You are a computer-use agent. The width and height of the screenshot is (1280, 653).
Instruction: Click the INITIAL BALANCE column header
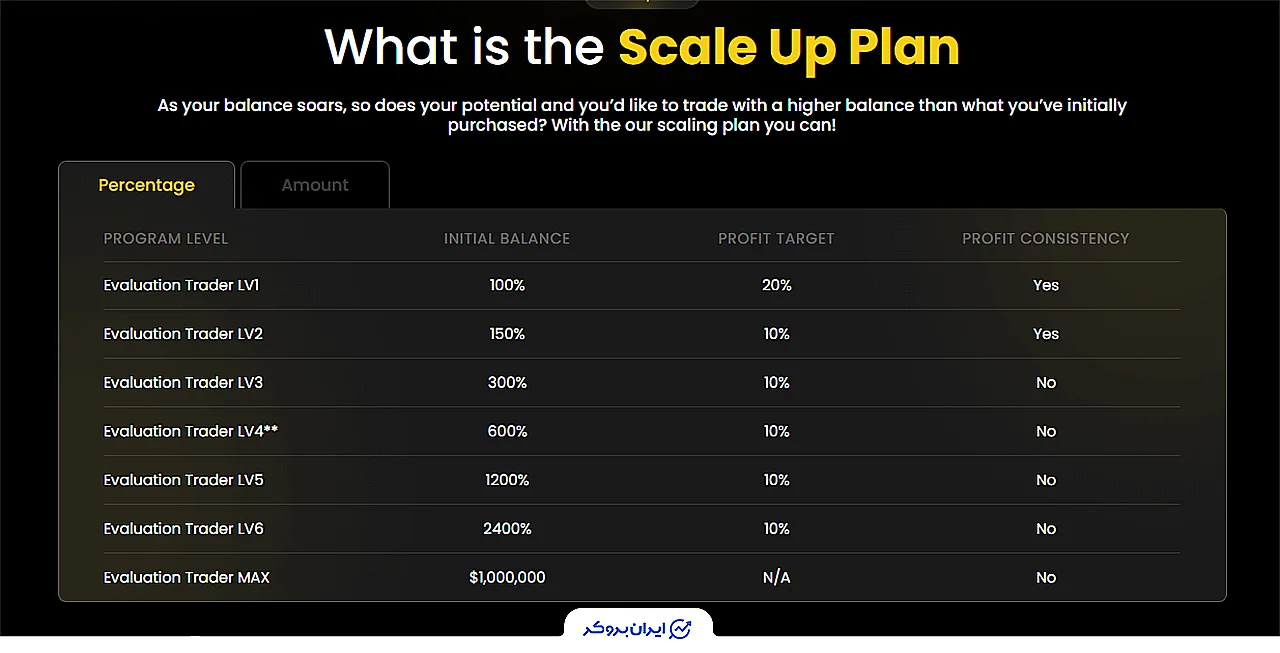pyautogui.click(x=507, y=239)
